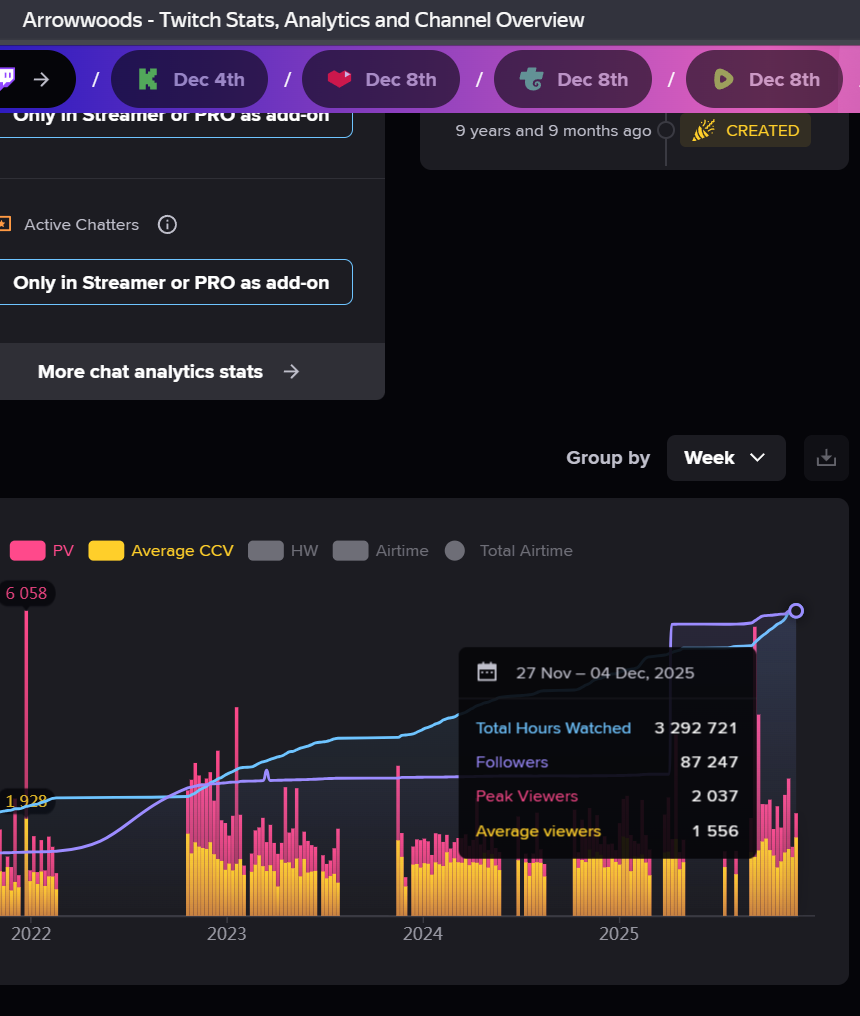
Task: Enable the Total Airtime series legend
Action: point(509,551)
